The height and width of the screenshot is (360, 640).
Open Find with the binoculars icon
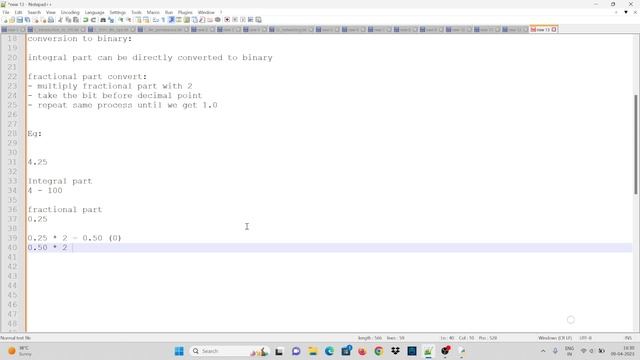103,20
